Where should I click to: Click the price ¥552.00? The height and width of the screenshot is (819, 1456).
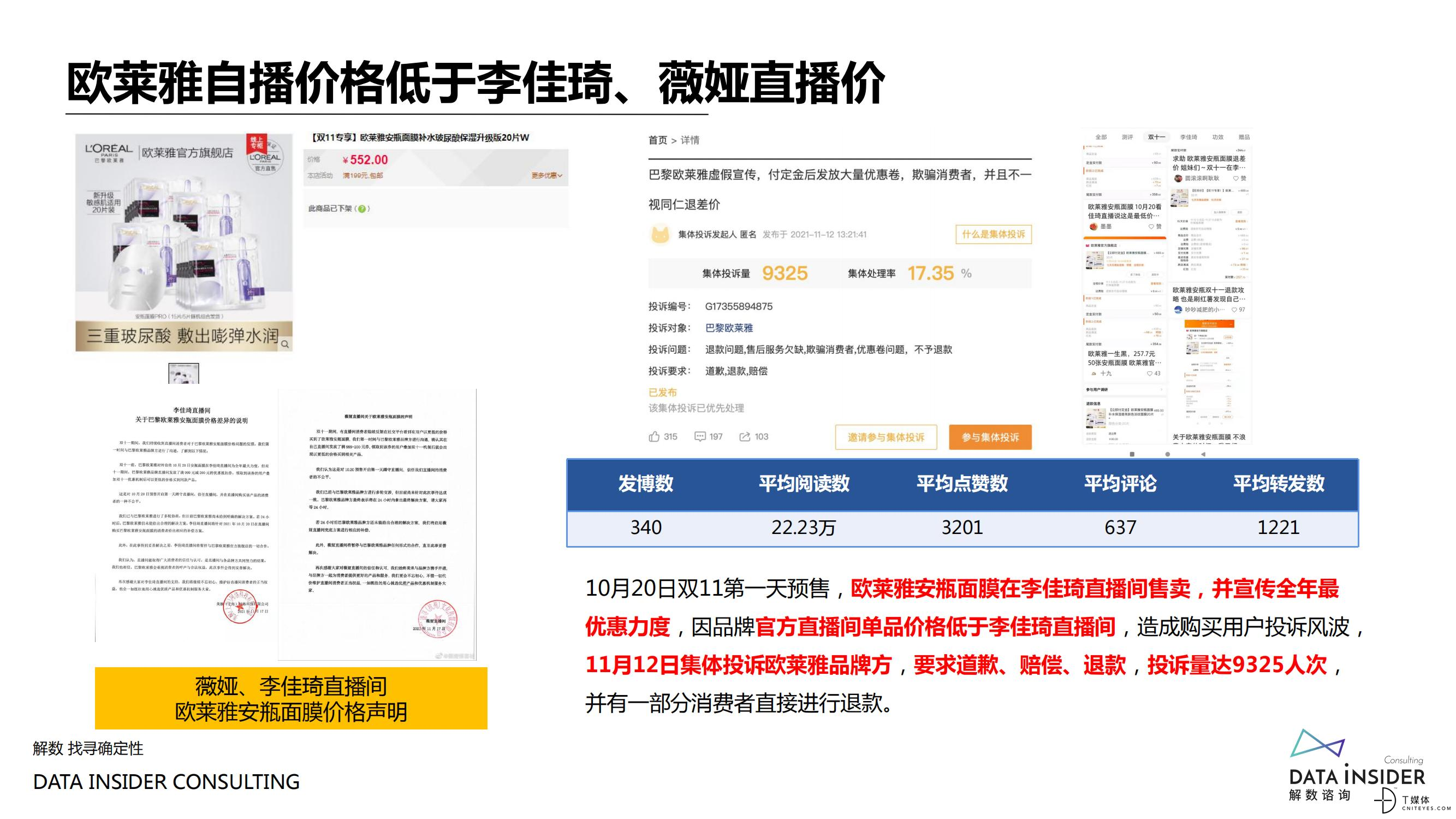pos(365,160)
